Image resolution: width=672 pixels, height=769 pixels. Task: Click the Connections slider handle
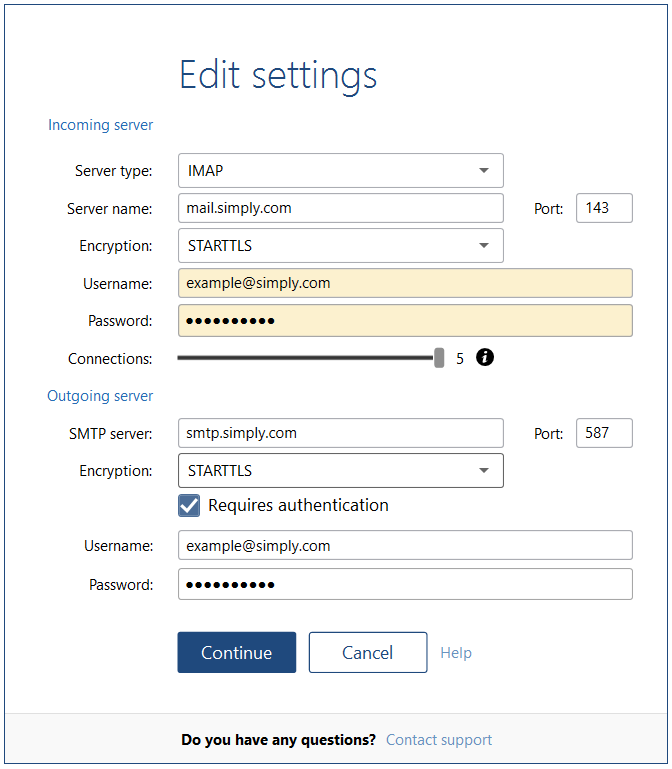[x=439, y=358]
